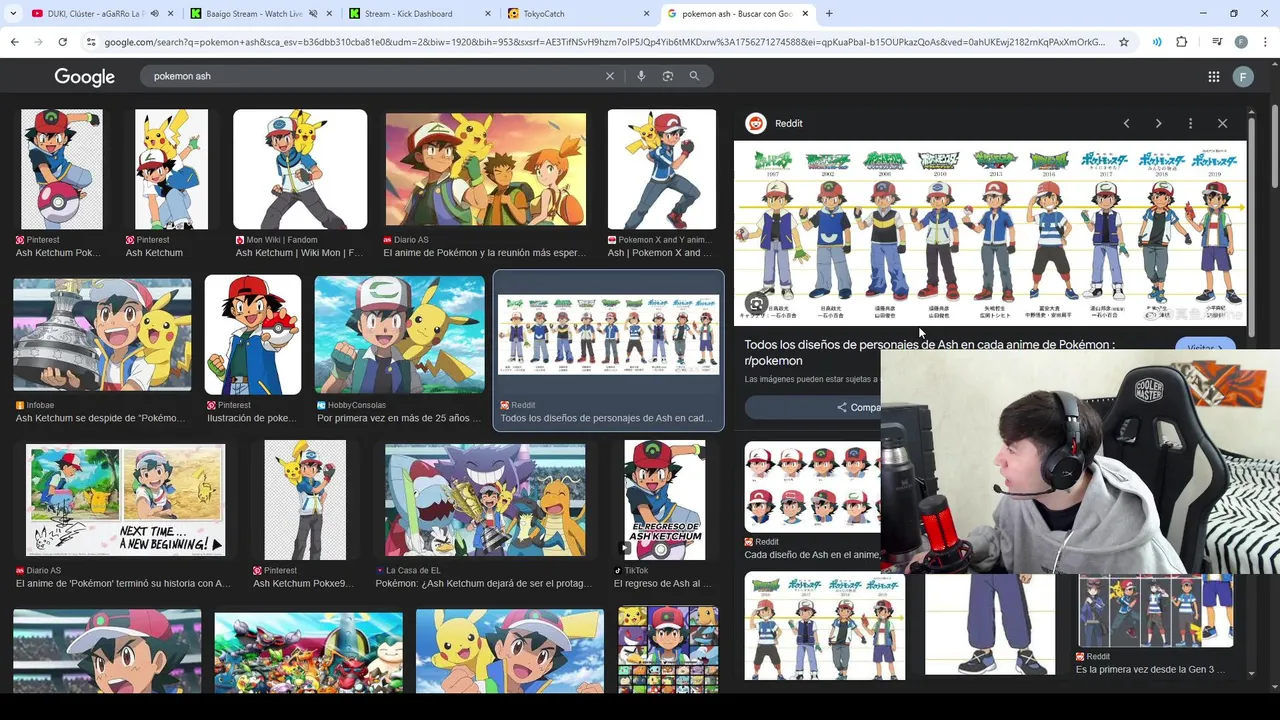
Task: Open the Ash Ketchum Pokxe9 Pinterest image
Action: (305, 500)
